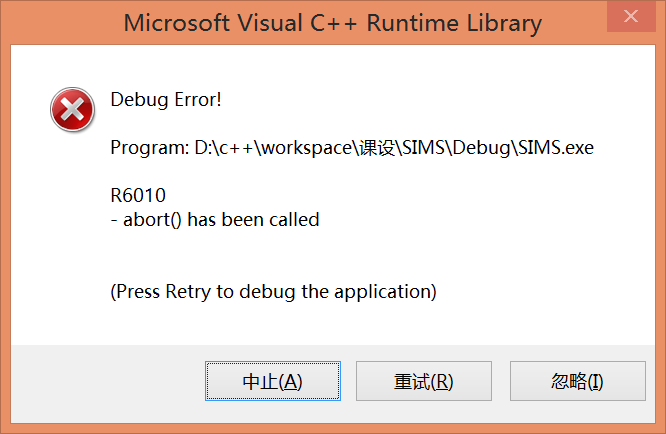The height and width of the screenshot is (434, 666).
Task: Click the D:\c++ drive portion of the path
Action: [x=224, y=148]
